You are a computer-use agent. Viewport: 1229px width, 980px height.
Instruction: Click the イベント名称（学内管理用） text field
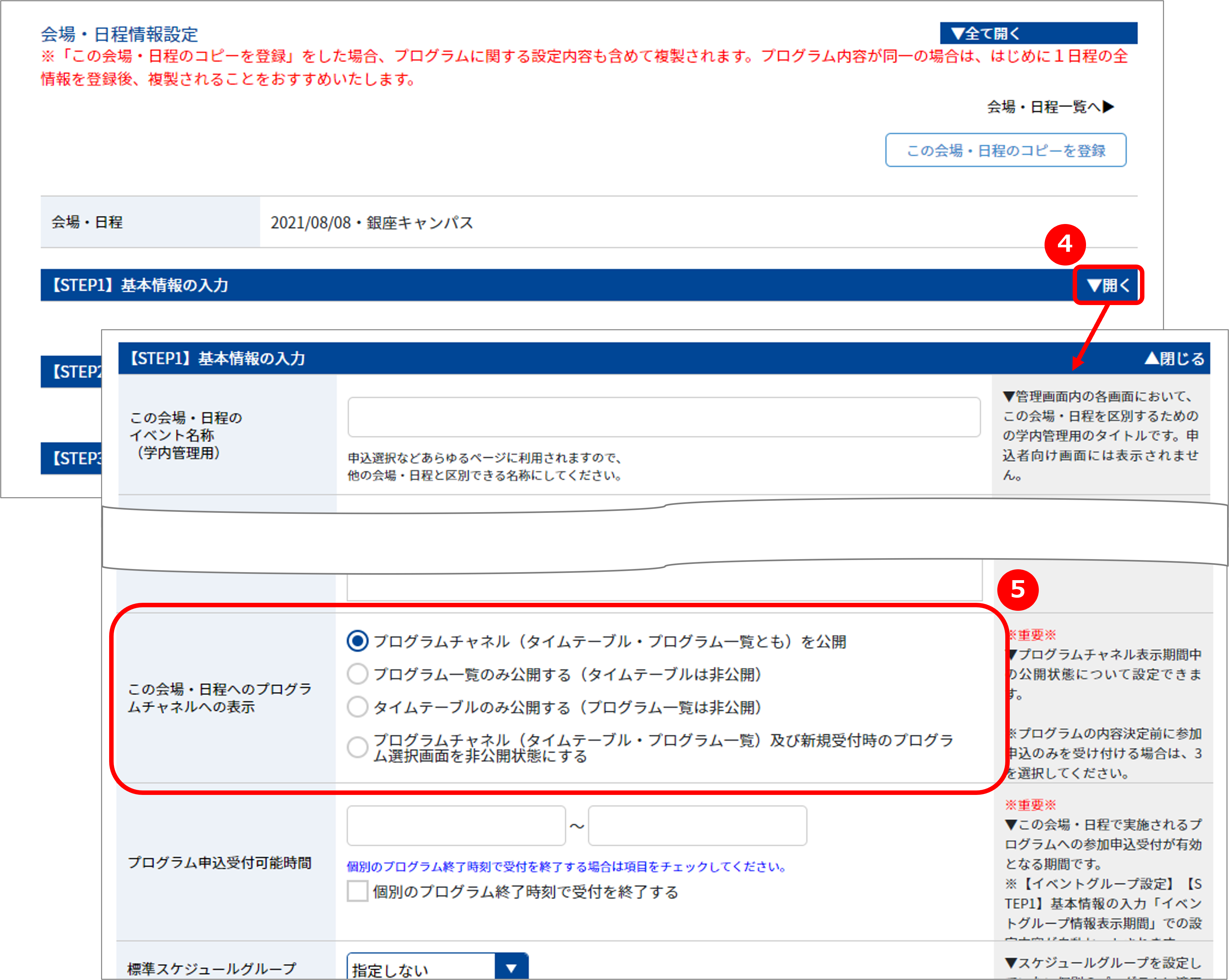pos(663,417)
